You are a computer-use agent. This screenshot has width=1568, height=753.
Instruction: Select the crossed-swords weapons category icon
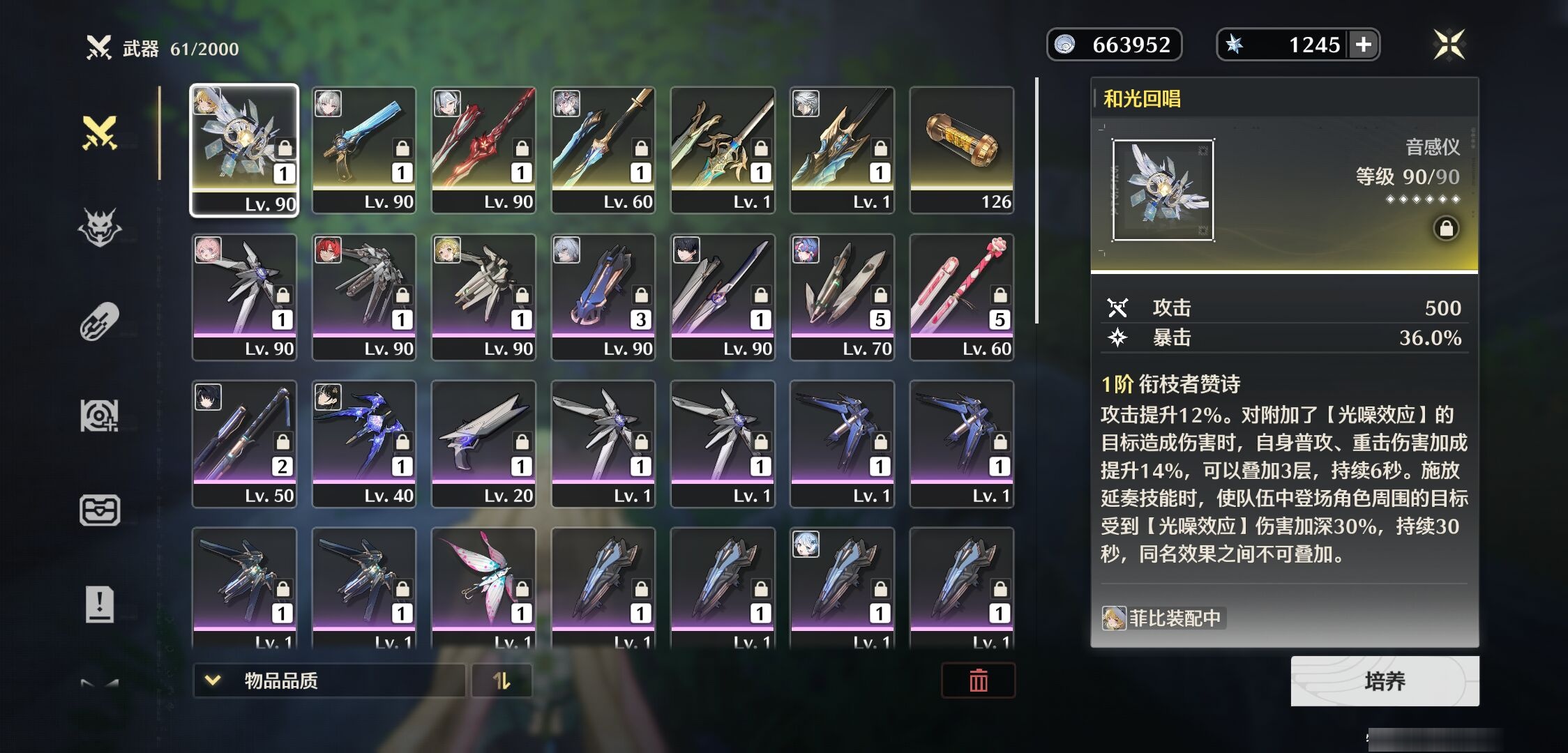click(x=100, y=133)
